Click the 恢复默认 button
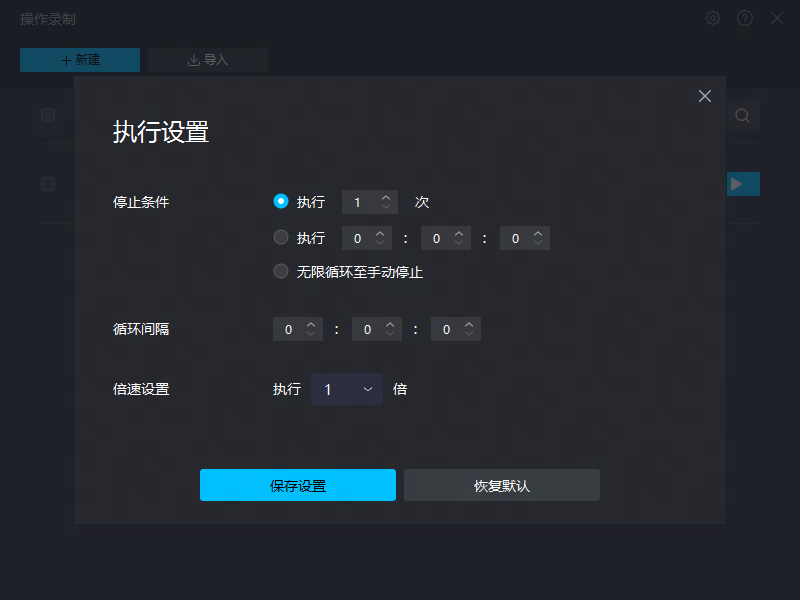This screenshot has height=600, width=800. point(502,485)
